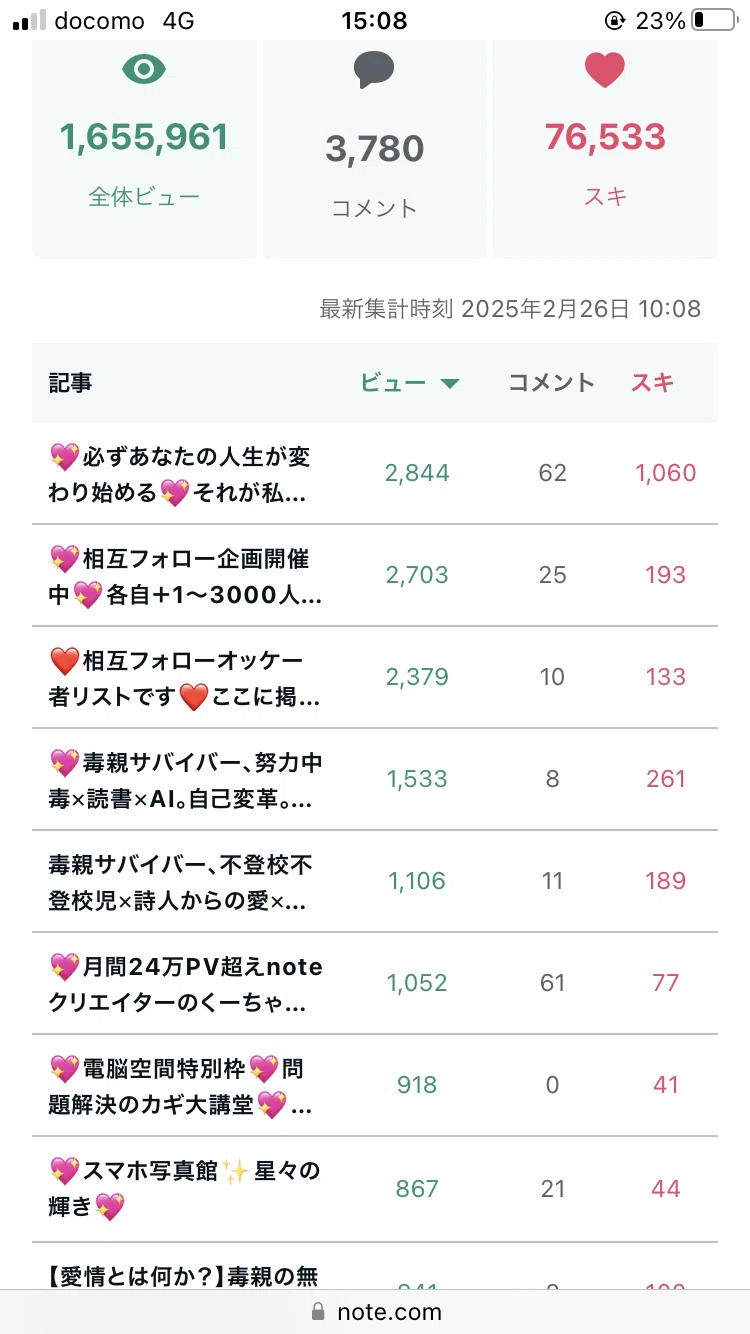
Task: Tap the green eye icon for total views
Action: pos(144,69)
